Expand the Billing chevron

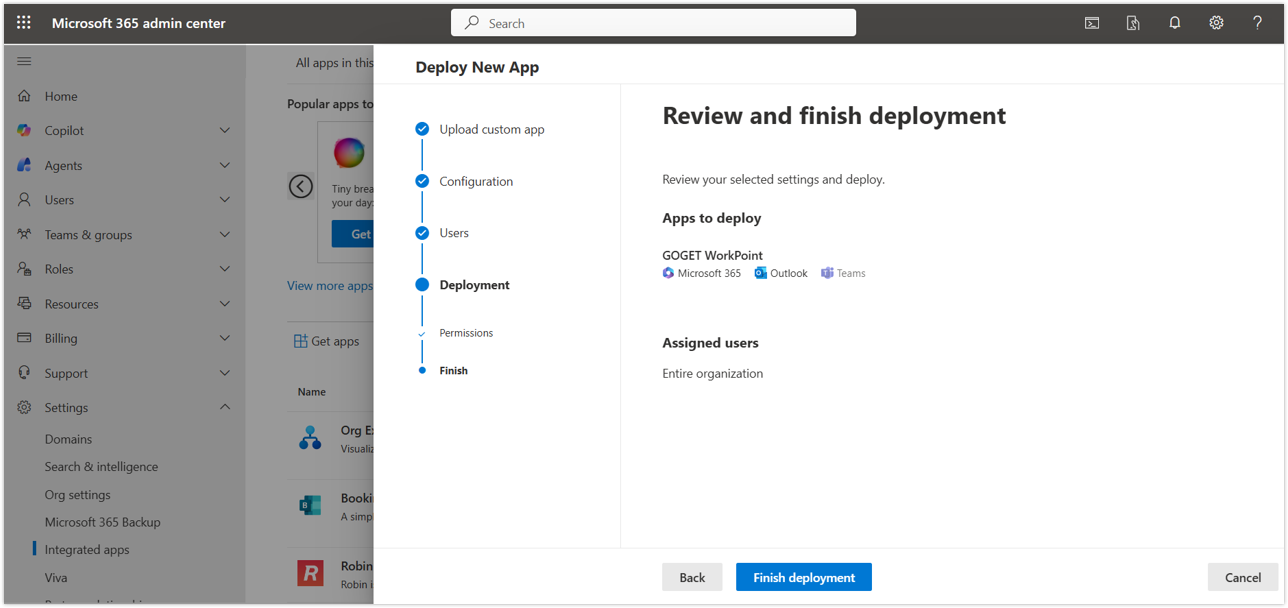(x=225, y=338)
